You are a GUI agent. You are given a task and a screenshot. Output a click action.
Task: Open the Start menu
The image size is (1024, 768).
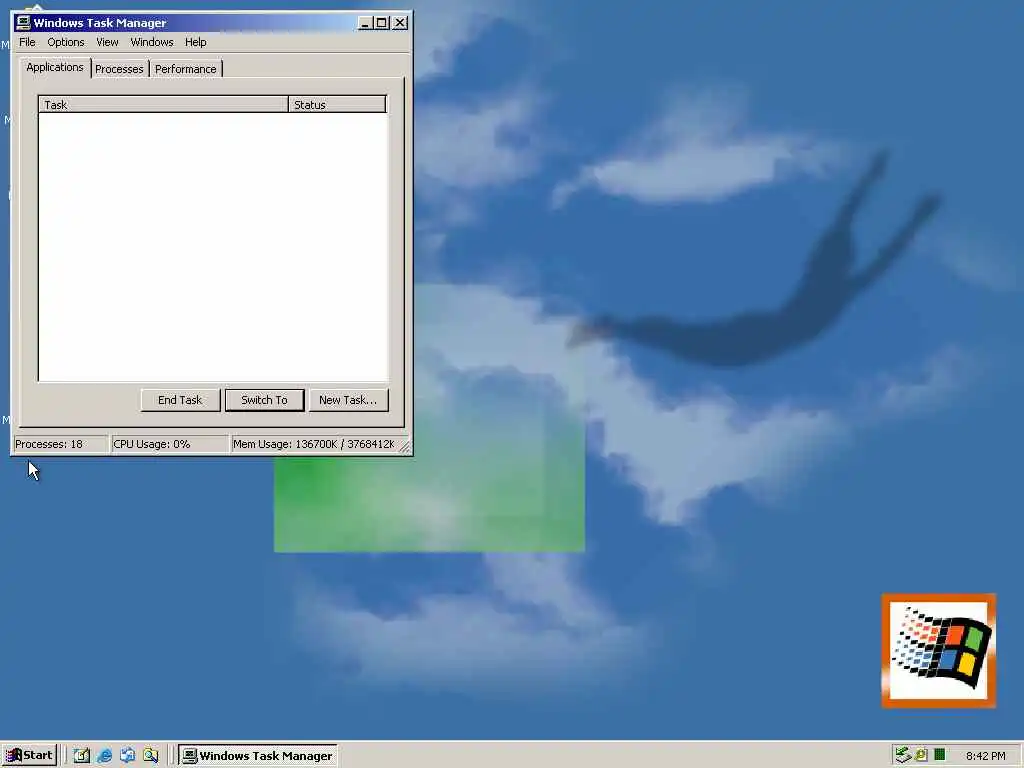[29, 756]
